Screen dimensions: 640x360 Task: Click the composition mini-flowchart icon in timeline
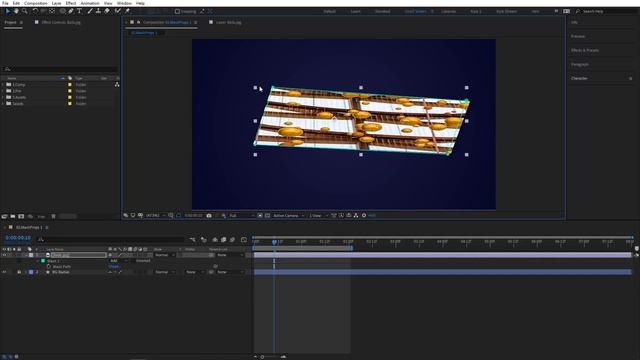[x=192, y=240]
